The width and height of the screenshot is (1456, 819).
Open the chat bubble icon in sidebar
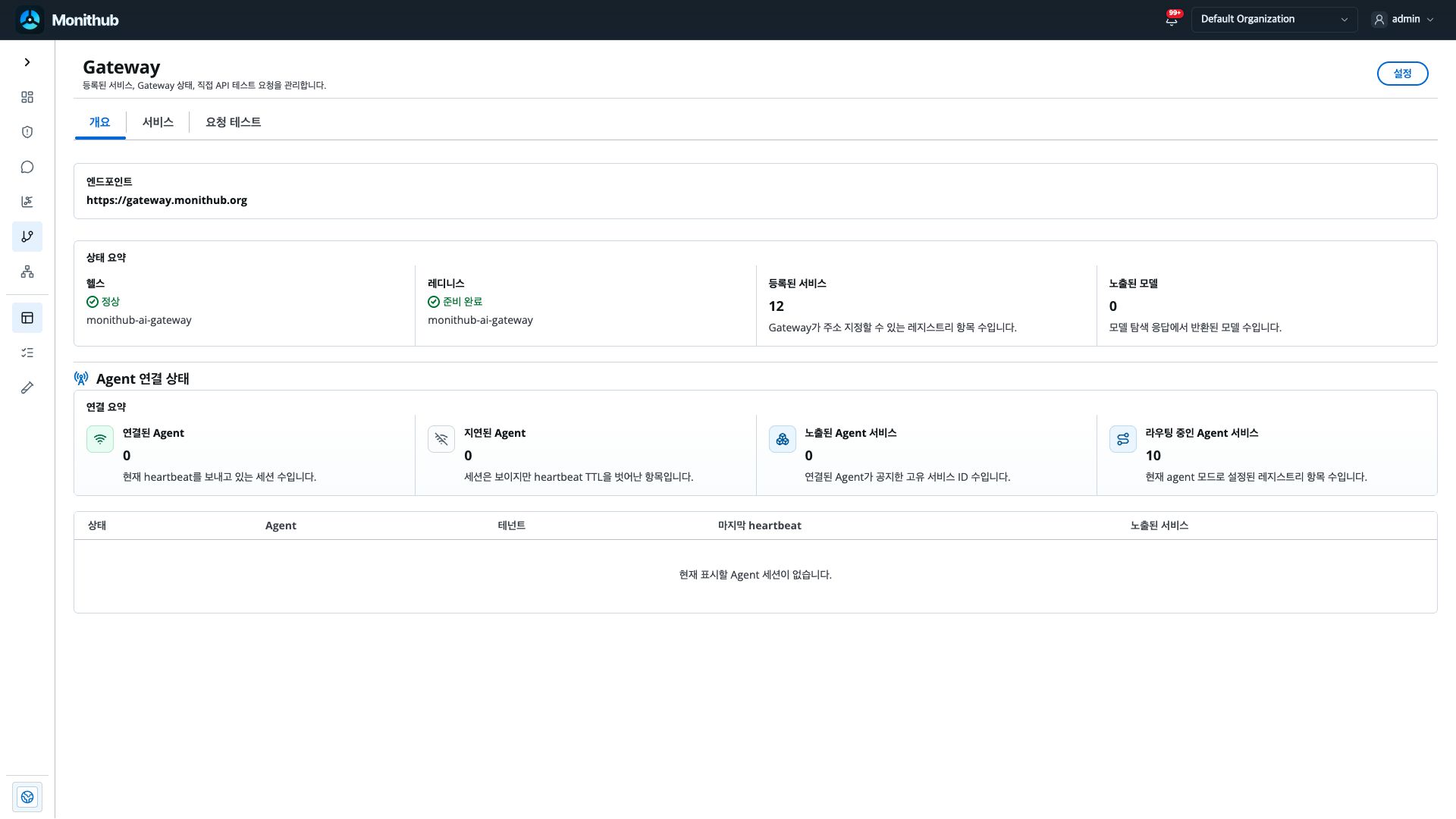pos(27,167)
